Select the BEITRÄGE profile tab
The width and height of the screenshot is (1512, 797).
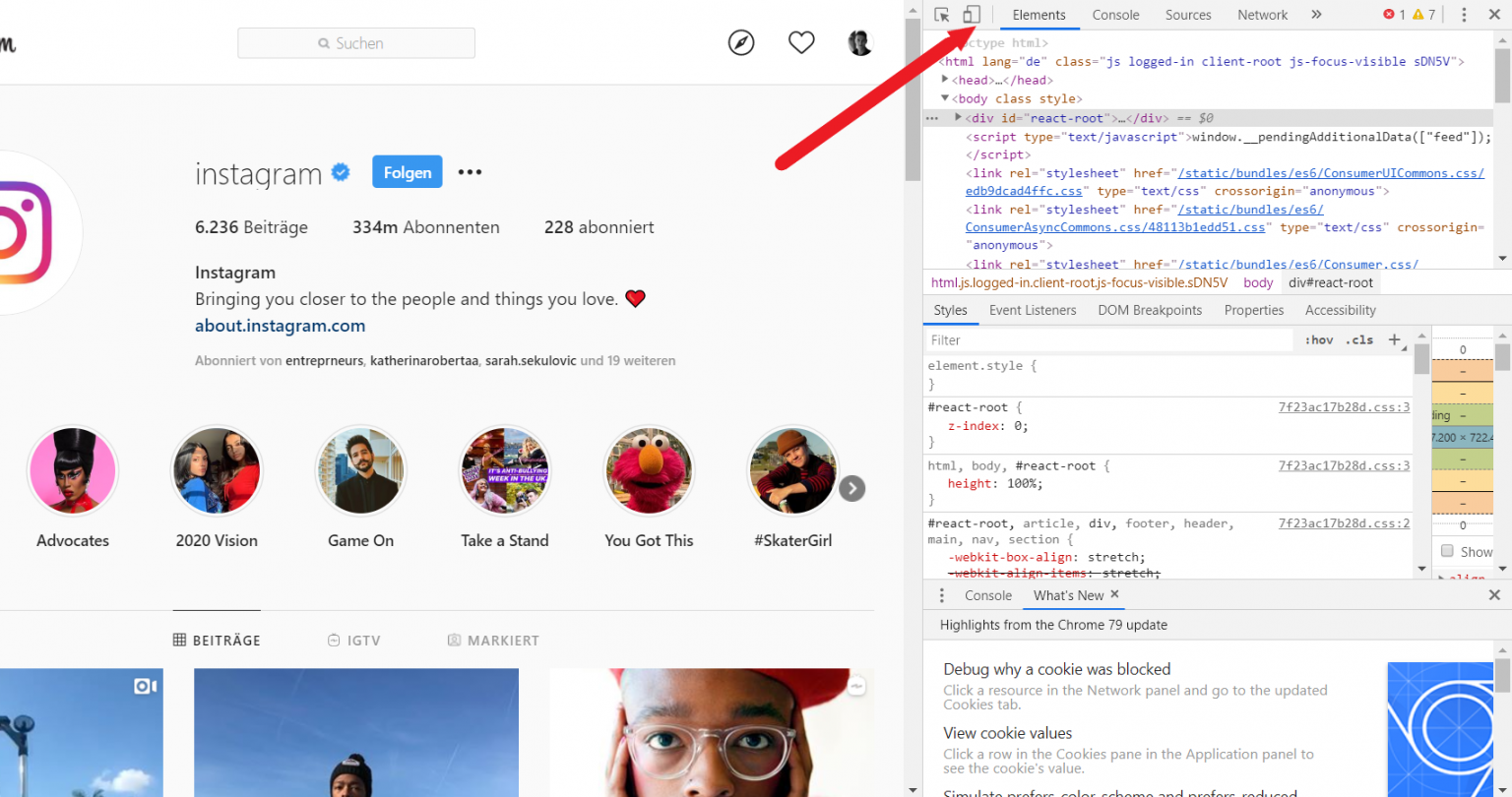(217, 640)
